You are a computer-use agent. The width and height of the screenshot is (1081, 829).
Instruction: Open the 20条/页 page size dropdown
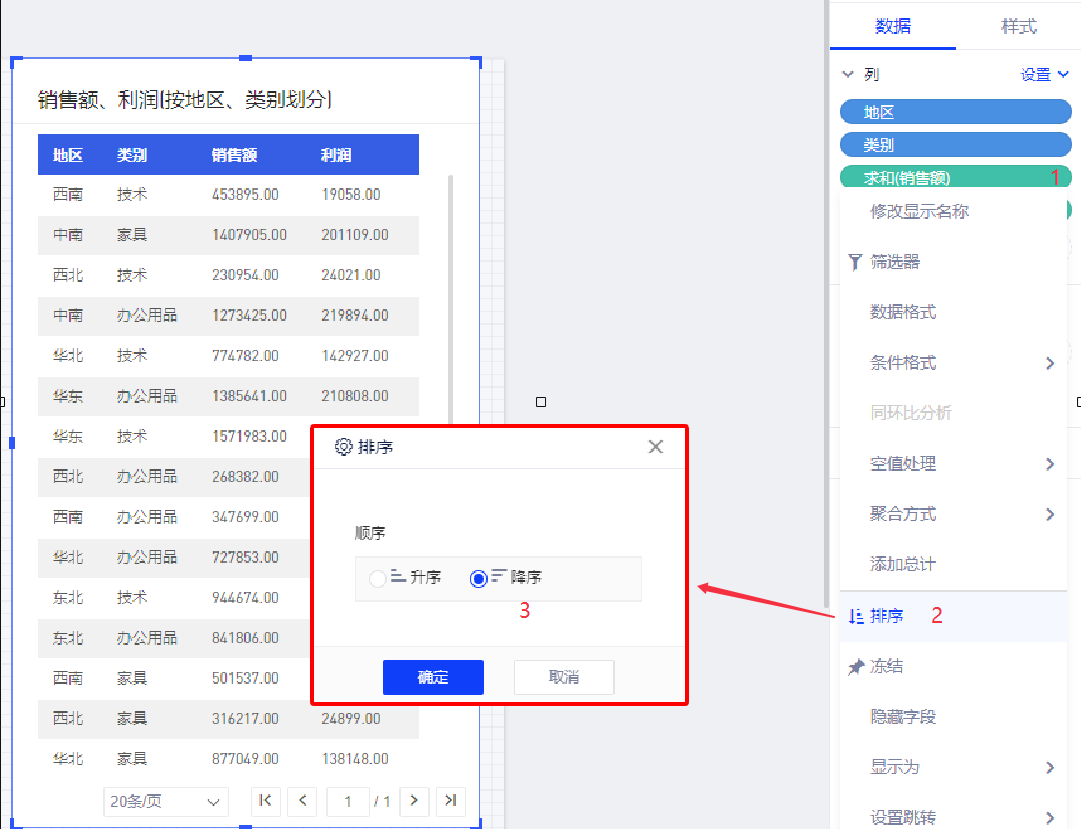(166, 801)
